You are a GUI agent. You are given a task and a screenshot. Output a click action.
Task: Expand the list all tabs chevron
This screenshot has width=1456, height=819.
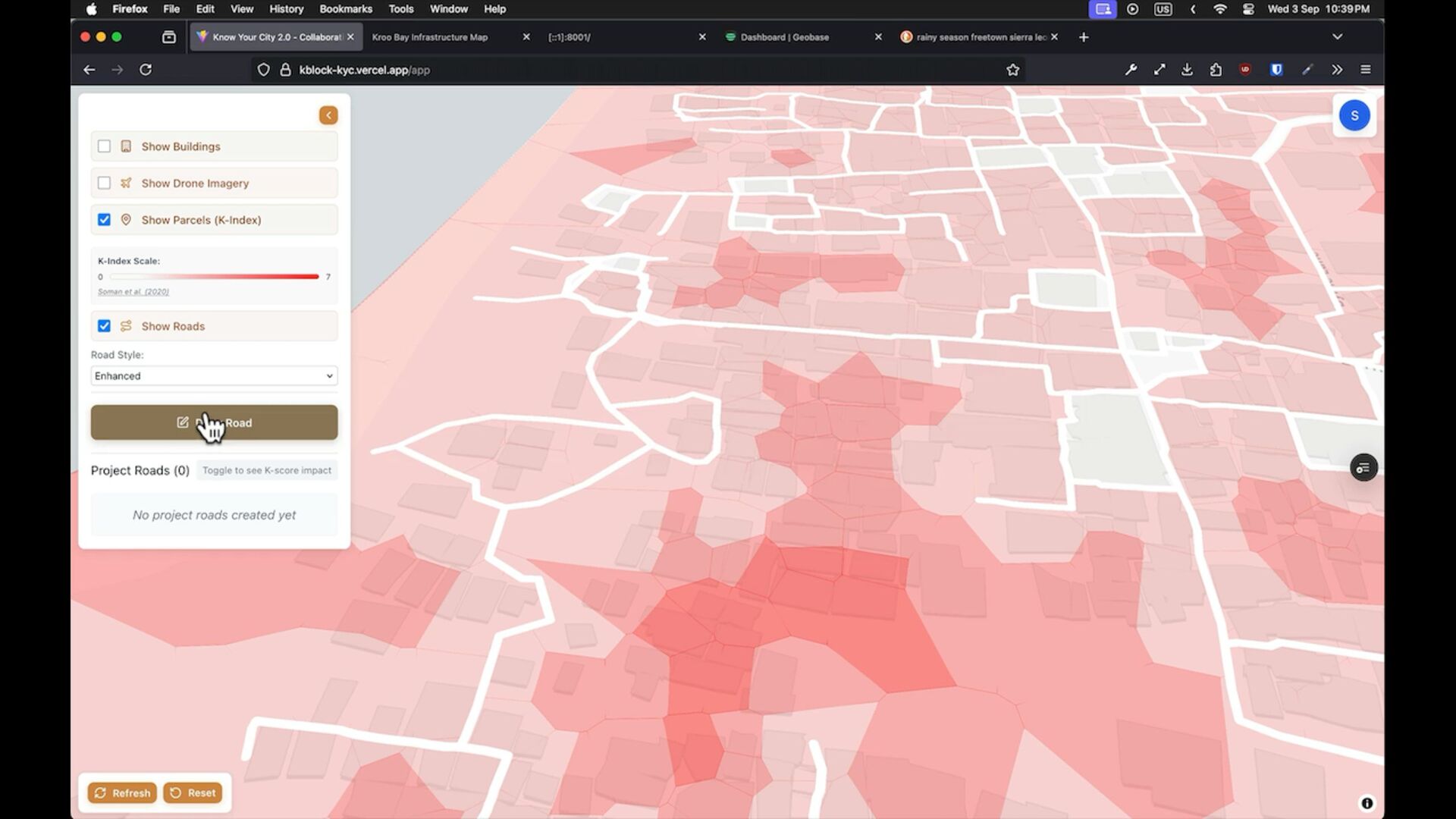1337,37
